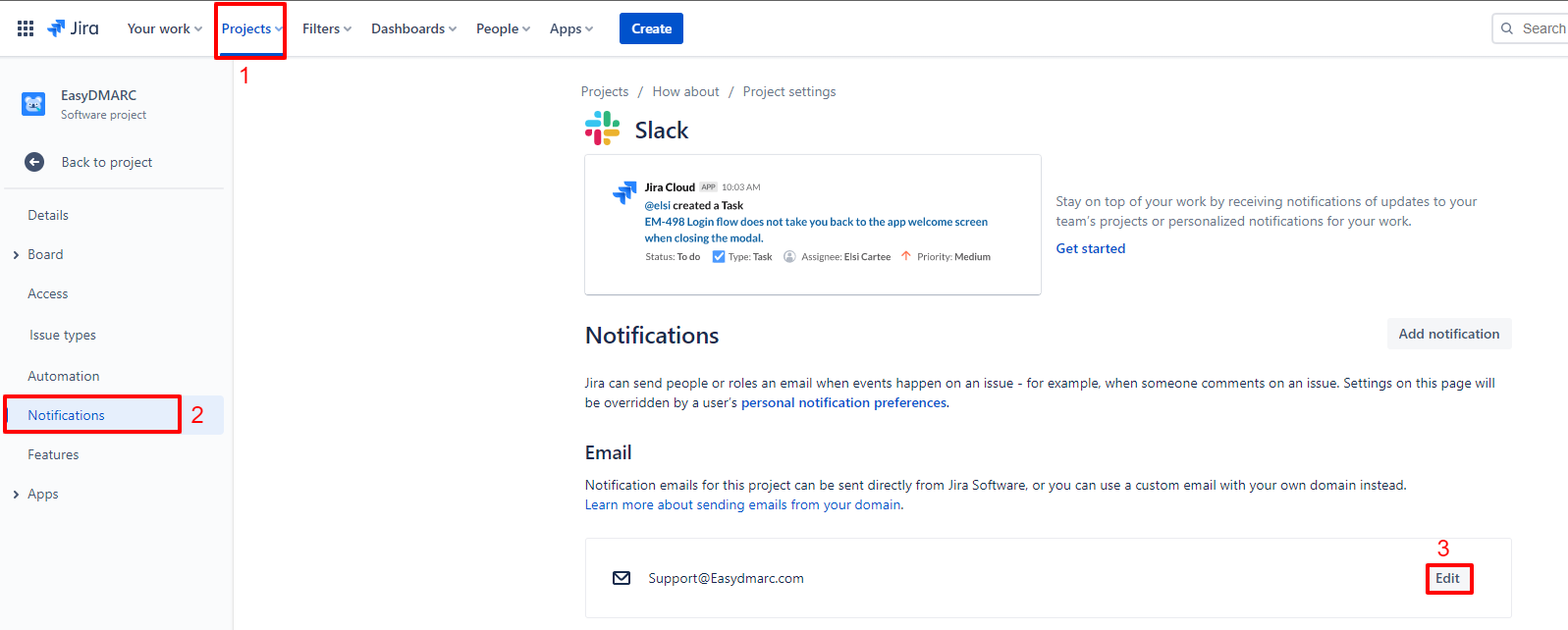Open the Your work dropdown
The height and width of the screenshot is (630, 1568).
pos(164,28)
